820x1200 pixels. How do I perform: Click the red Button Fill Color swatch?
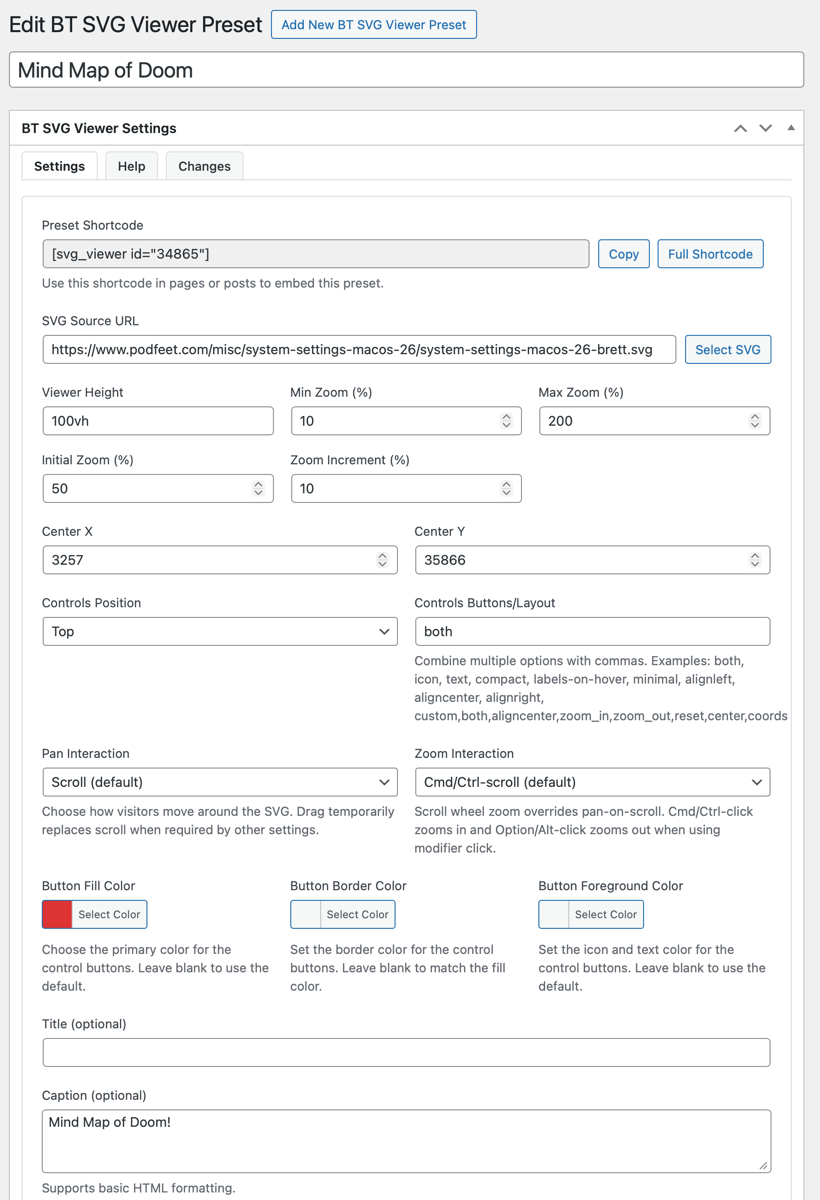(x=58, y=914)
